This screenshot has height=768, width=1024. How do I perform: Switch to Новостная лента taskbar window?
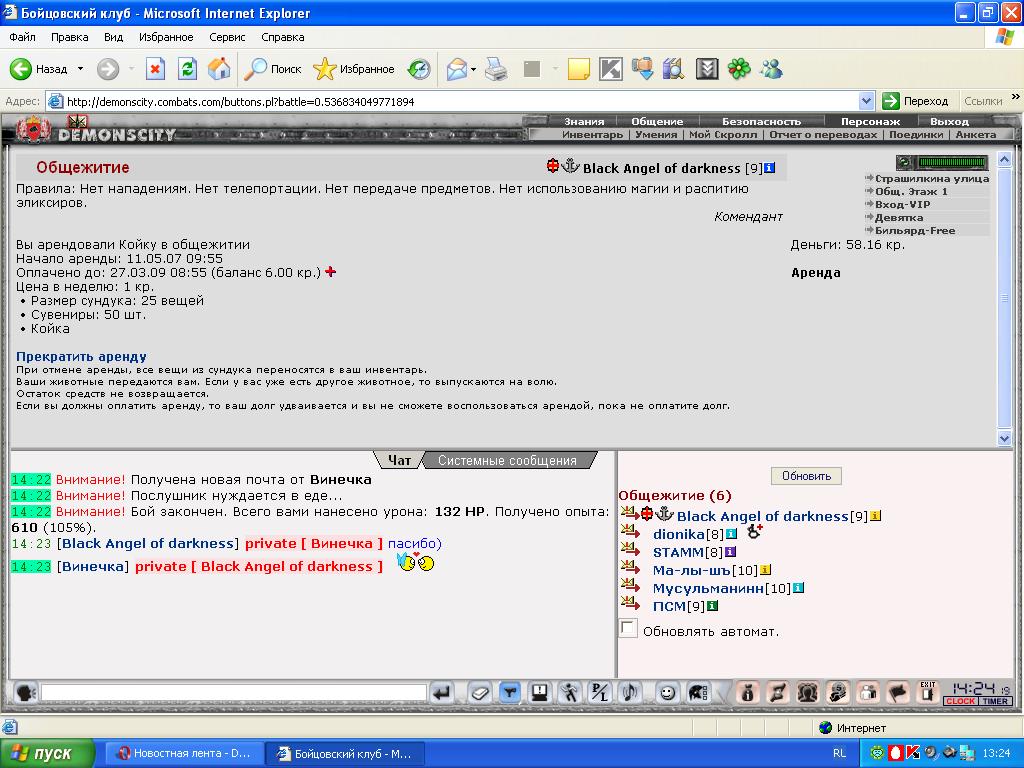tap(184, 754)
